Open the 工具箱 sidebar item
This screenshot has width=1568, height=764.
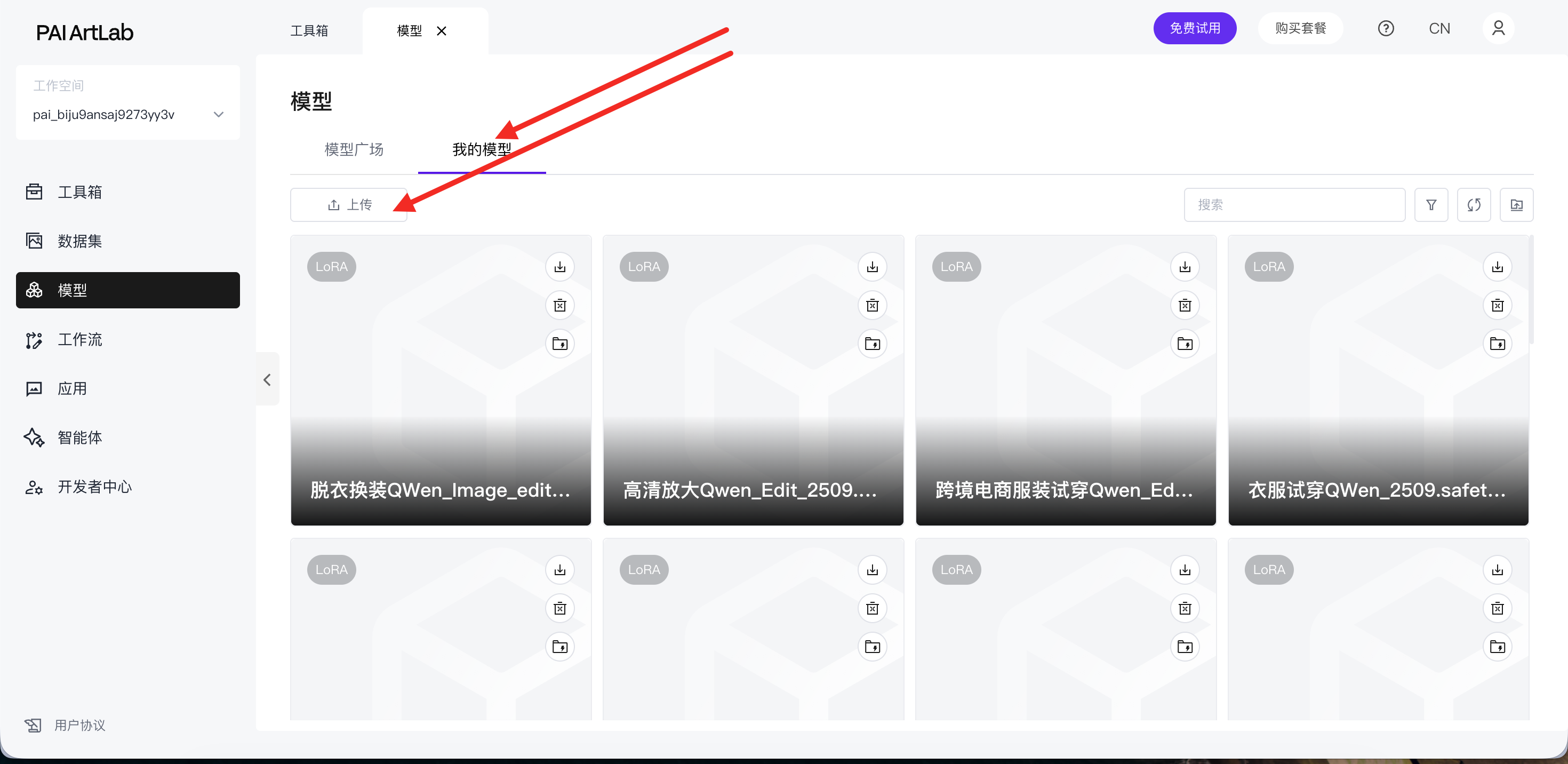128,192
